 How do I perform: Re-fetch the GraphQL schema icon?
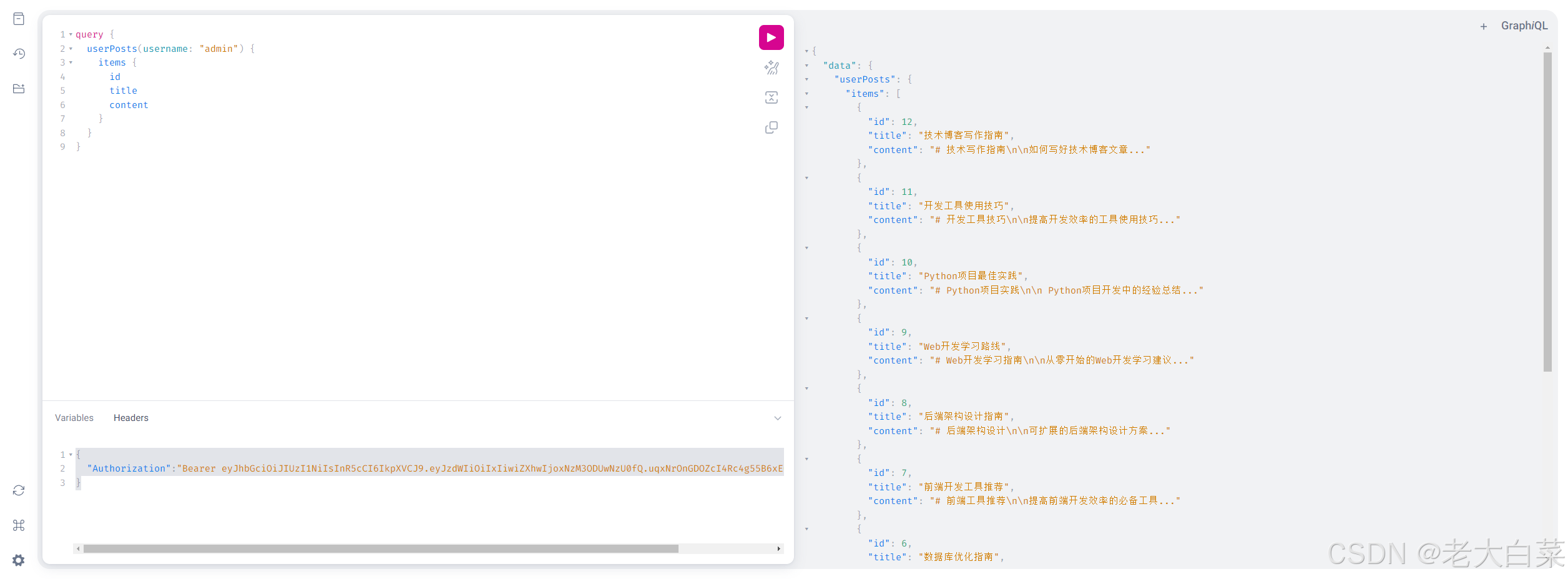tap(19, 490)
